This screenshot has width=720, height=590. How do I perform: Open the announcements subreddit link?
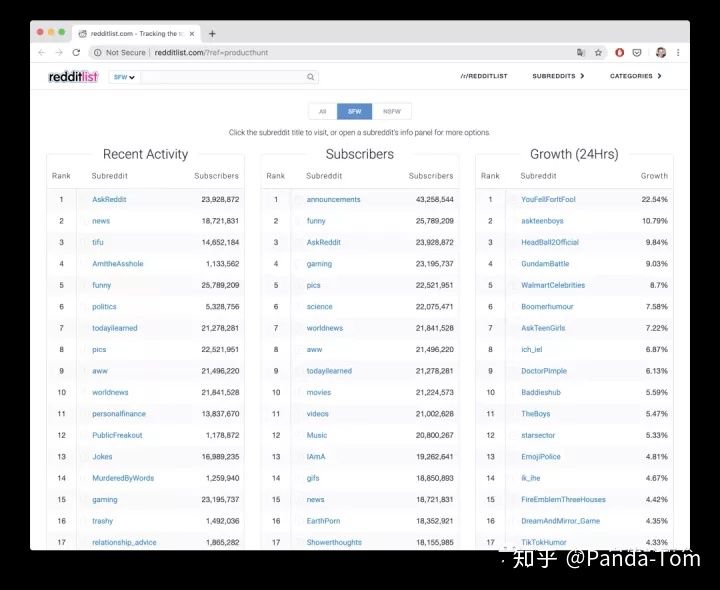(x=333, y=199)
